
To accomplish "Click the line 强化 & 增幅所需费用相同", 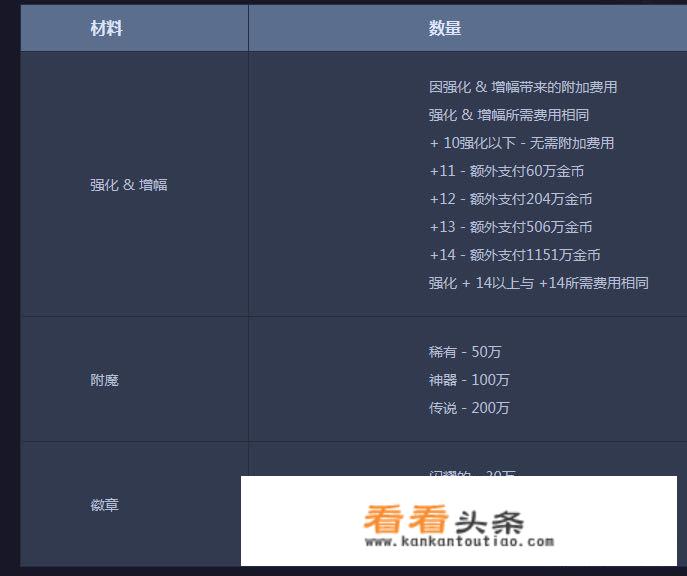I will pyautogui.click(x=509, y=115).
